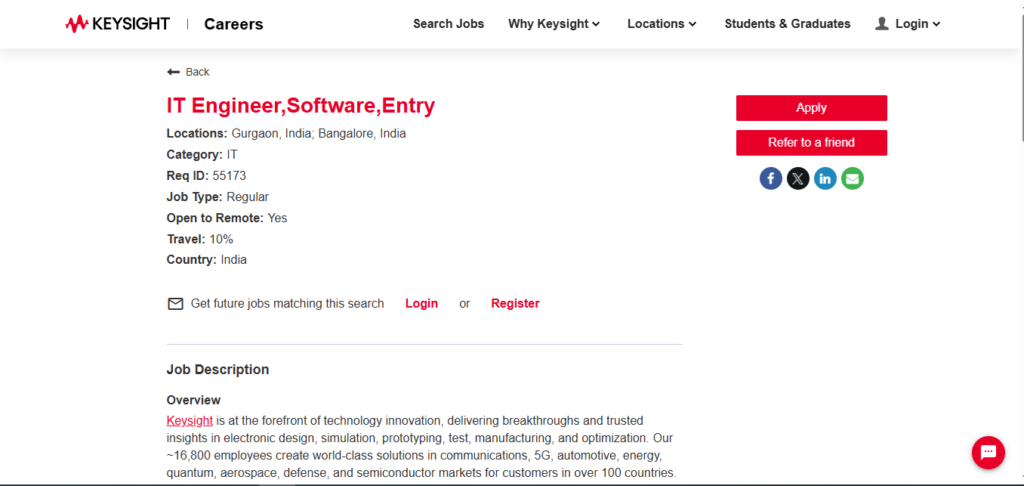
Task: Click the Keysight logo
Action: pyautogui.click(x=118, y=24)
